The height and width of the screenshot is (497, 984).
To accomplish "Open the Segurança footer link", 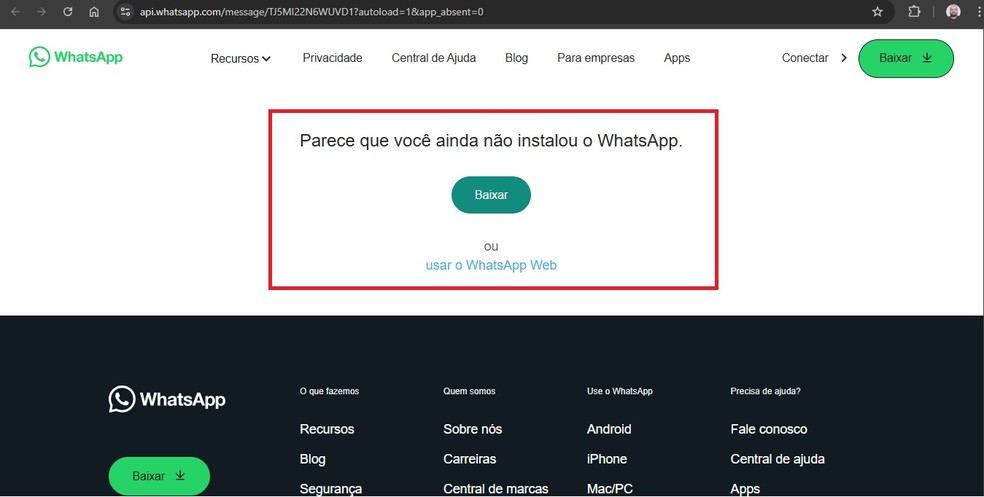I will tap(331, 489).
